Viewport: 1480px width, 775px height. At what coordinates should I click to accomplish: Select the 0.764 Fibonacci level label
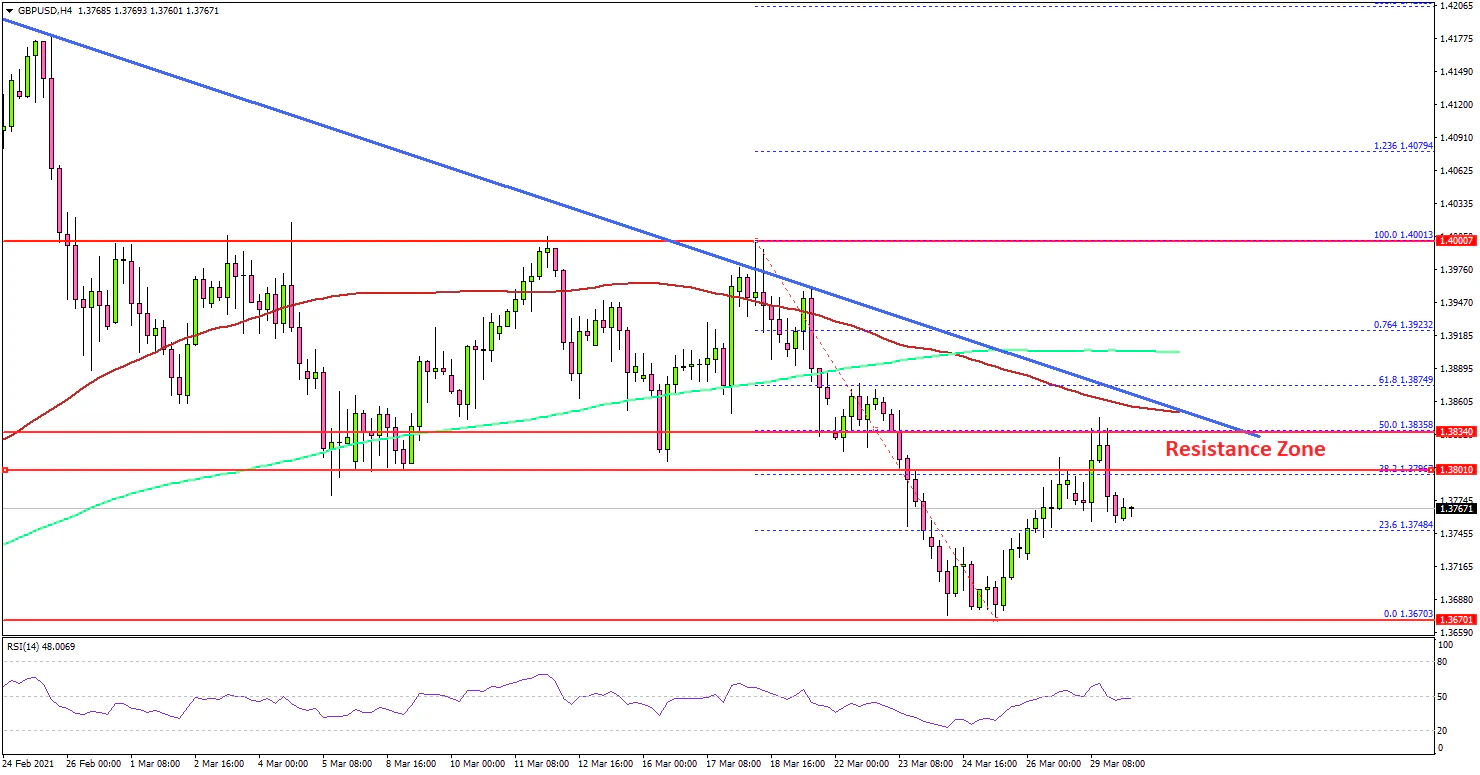pos(1402,324)
